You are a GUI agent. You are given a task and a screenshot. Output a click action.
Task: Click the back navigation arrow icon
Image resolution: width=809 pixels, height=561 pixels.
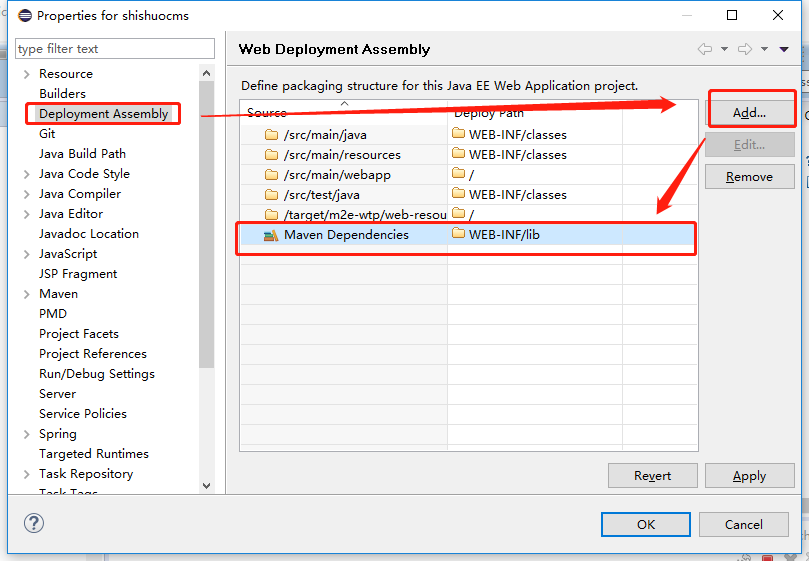(705, 49)
